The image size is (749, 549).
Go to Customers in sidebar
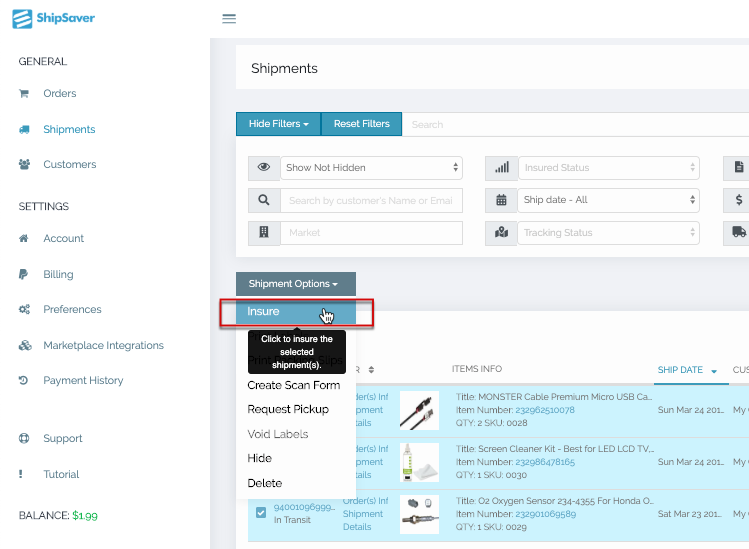tap(70, 164)
